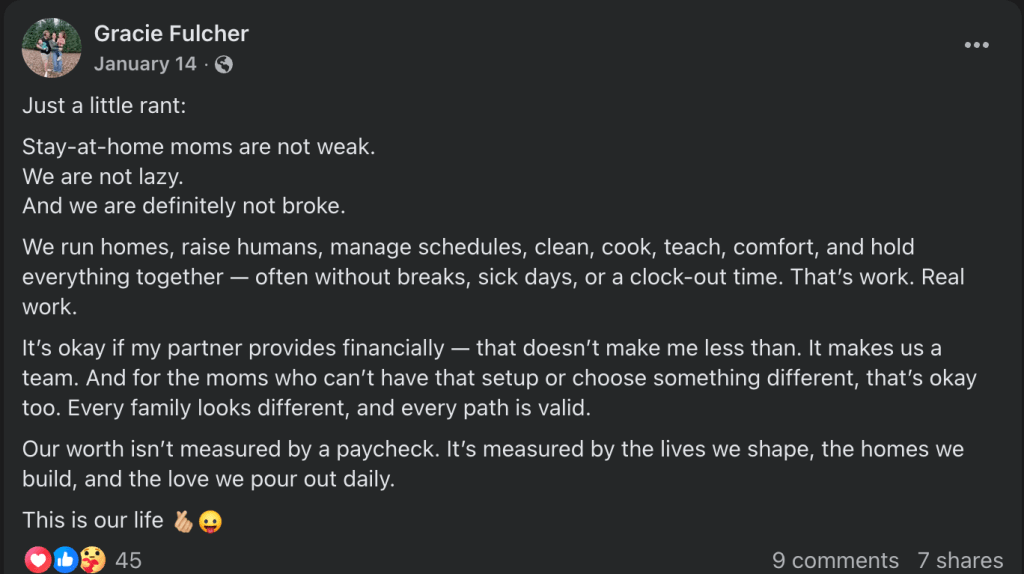
Task: Open the January 14 post timestamp
Action: point(145,64)
